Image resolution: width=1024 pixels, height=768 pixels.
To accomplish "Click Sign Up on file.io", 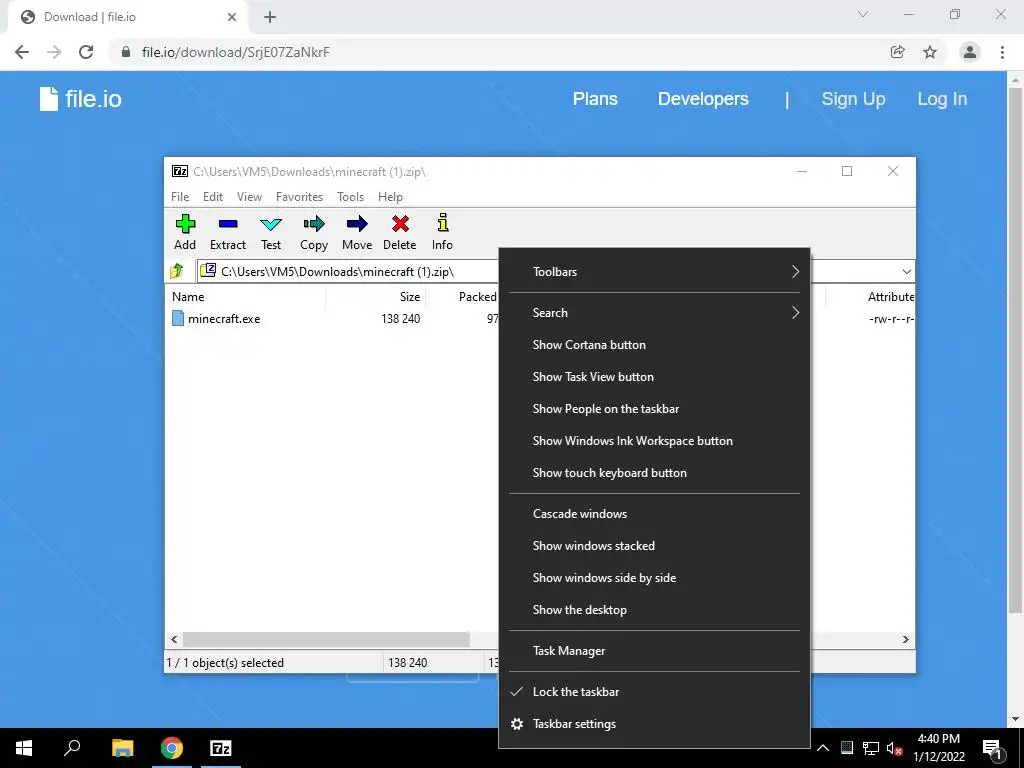I will (853, 99).
